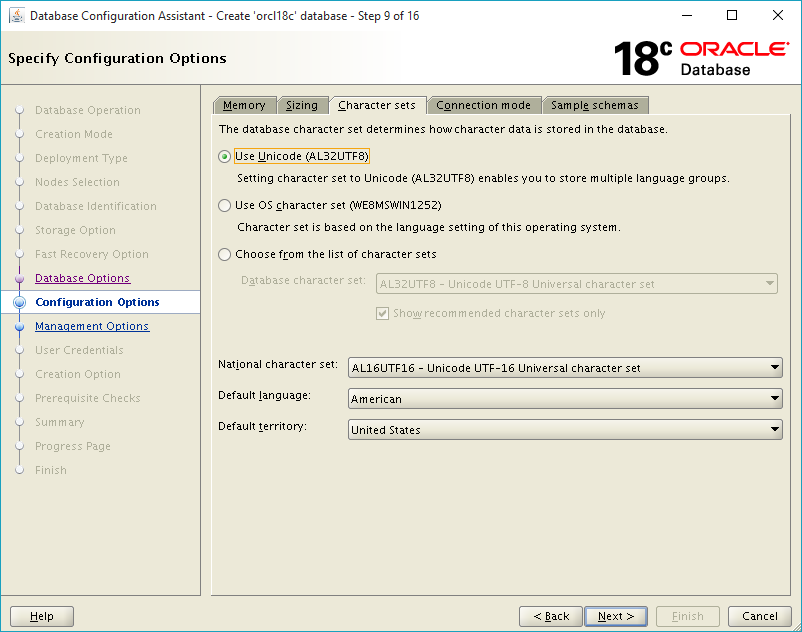The height and width of the screenshot is (632, 802).
Task: Switch to the Memory tab
Action: pyautogui.click(x=244, y=105)
